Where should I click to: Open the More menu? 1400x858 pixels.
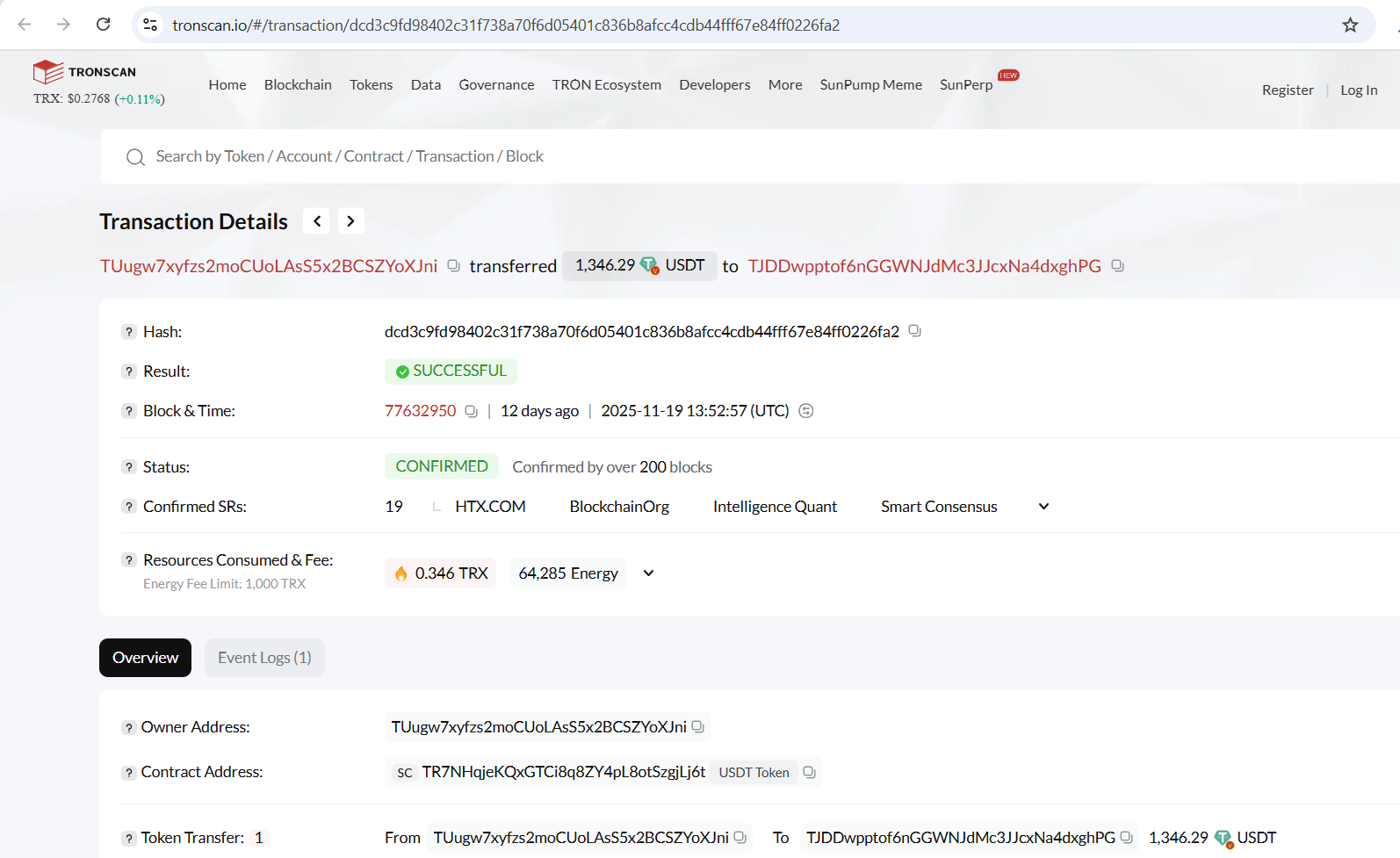tap(785, 84)
